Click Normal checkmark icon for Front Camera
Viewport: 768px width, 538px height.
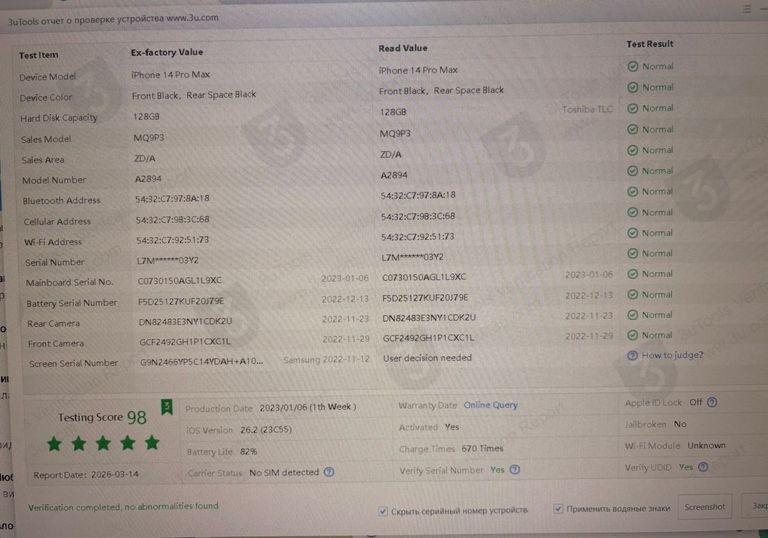(x=632, y=335)
